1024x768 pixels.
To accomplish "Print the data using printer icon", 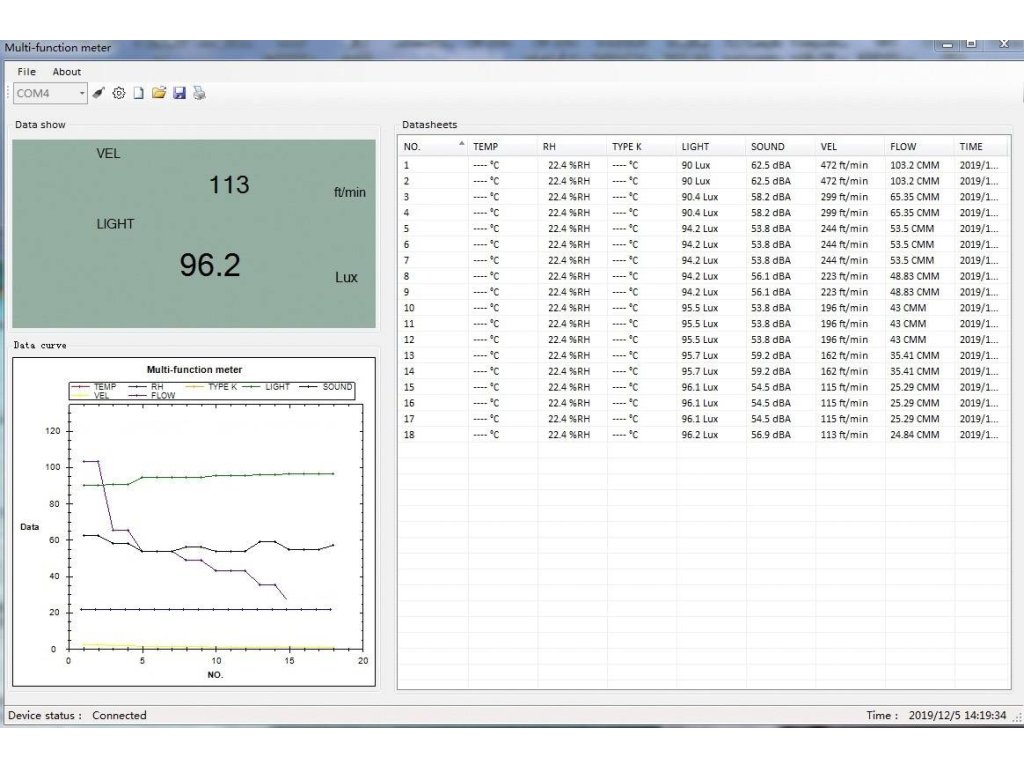I will [200, 93].
